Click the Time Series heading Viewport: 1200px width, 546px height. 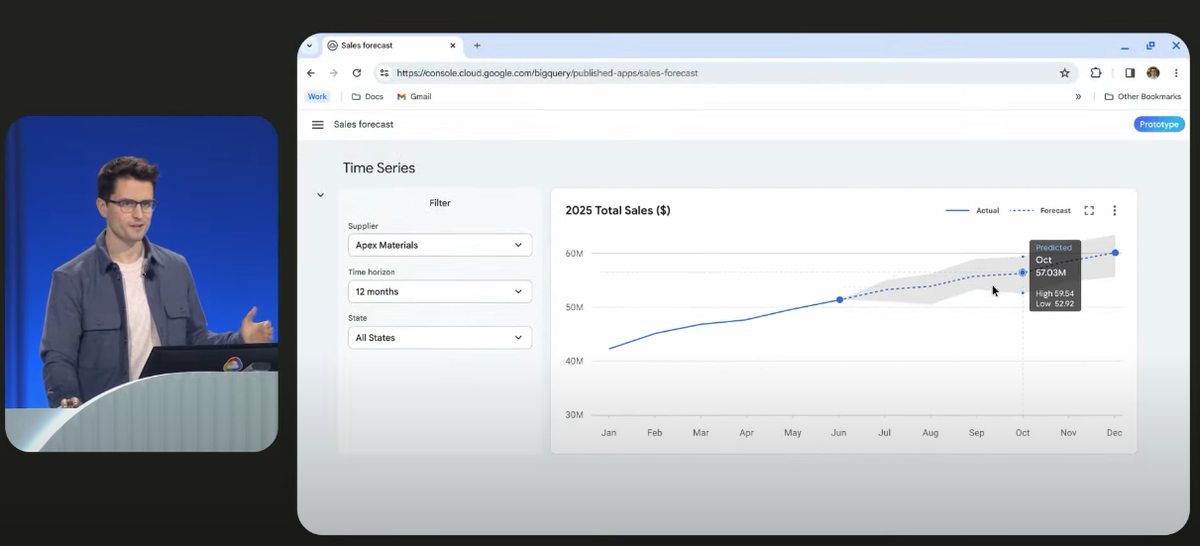[379, 168]
